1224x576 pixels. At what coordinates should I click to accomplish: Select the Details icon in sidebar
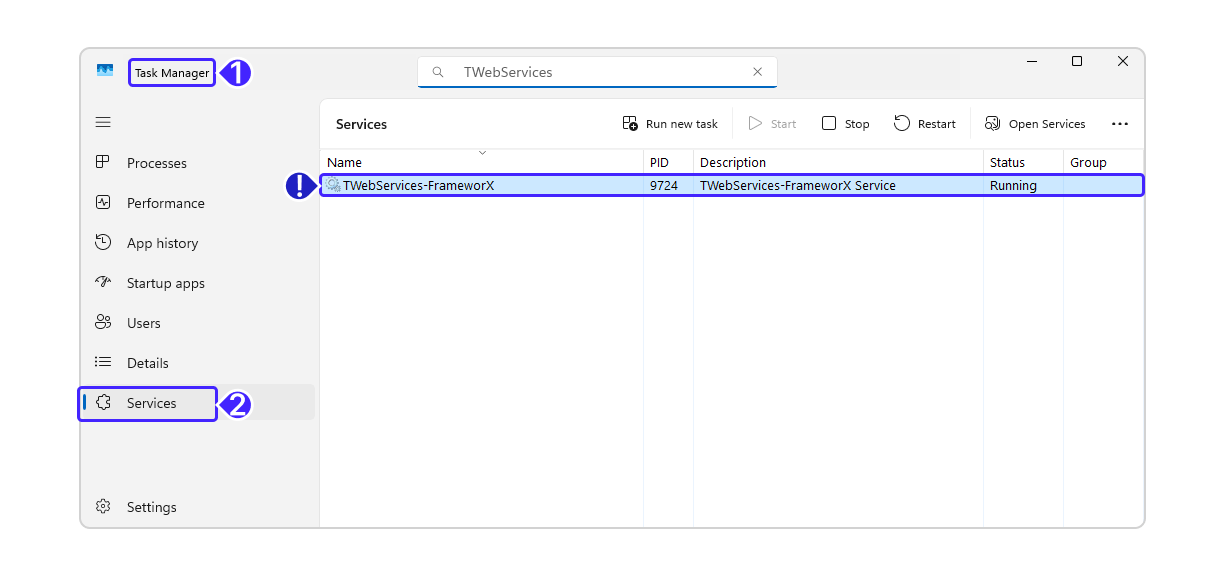coord(103,362)
